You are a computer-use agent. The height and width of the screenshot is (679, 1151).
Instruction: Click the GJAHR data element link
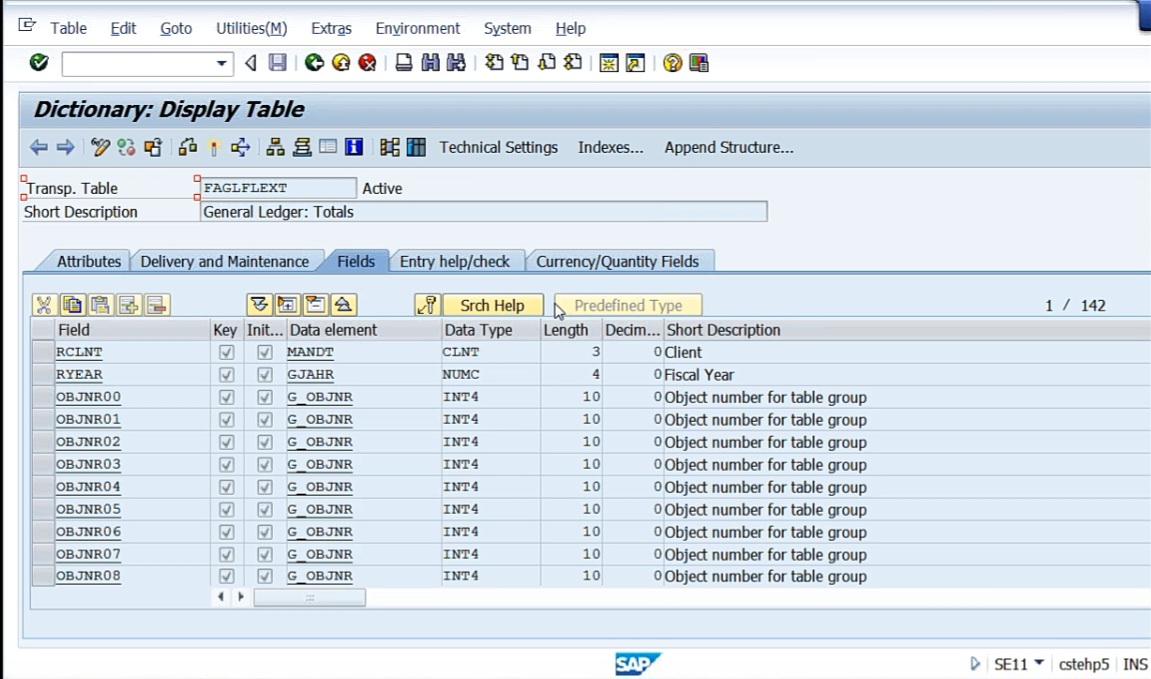point(310,374)
